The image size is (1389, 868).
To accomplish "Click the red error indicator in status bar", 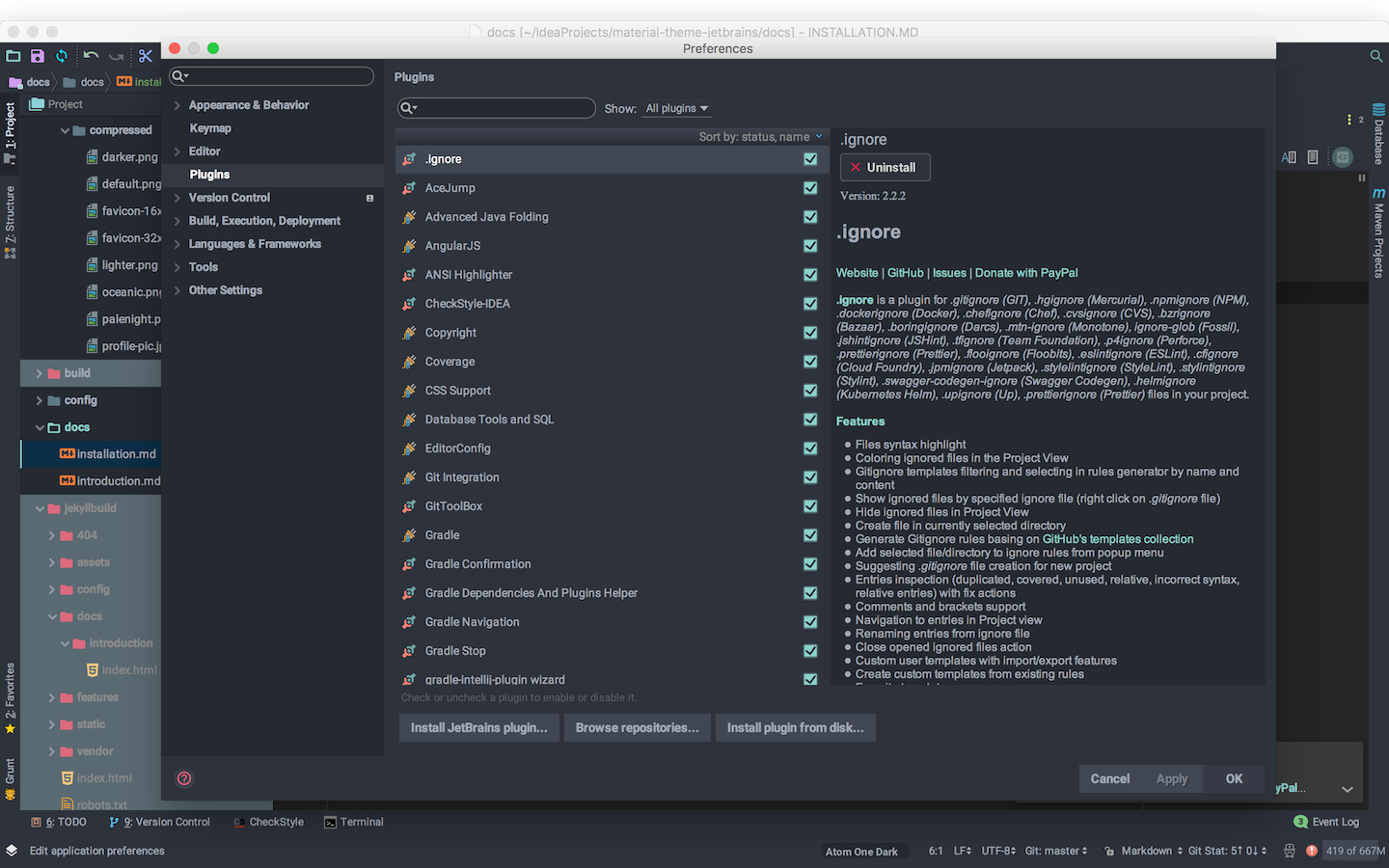I will pyautogui.click(x=1312, y=851).
